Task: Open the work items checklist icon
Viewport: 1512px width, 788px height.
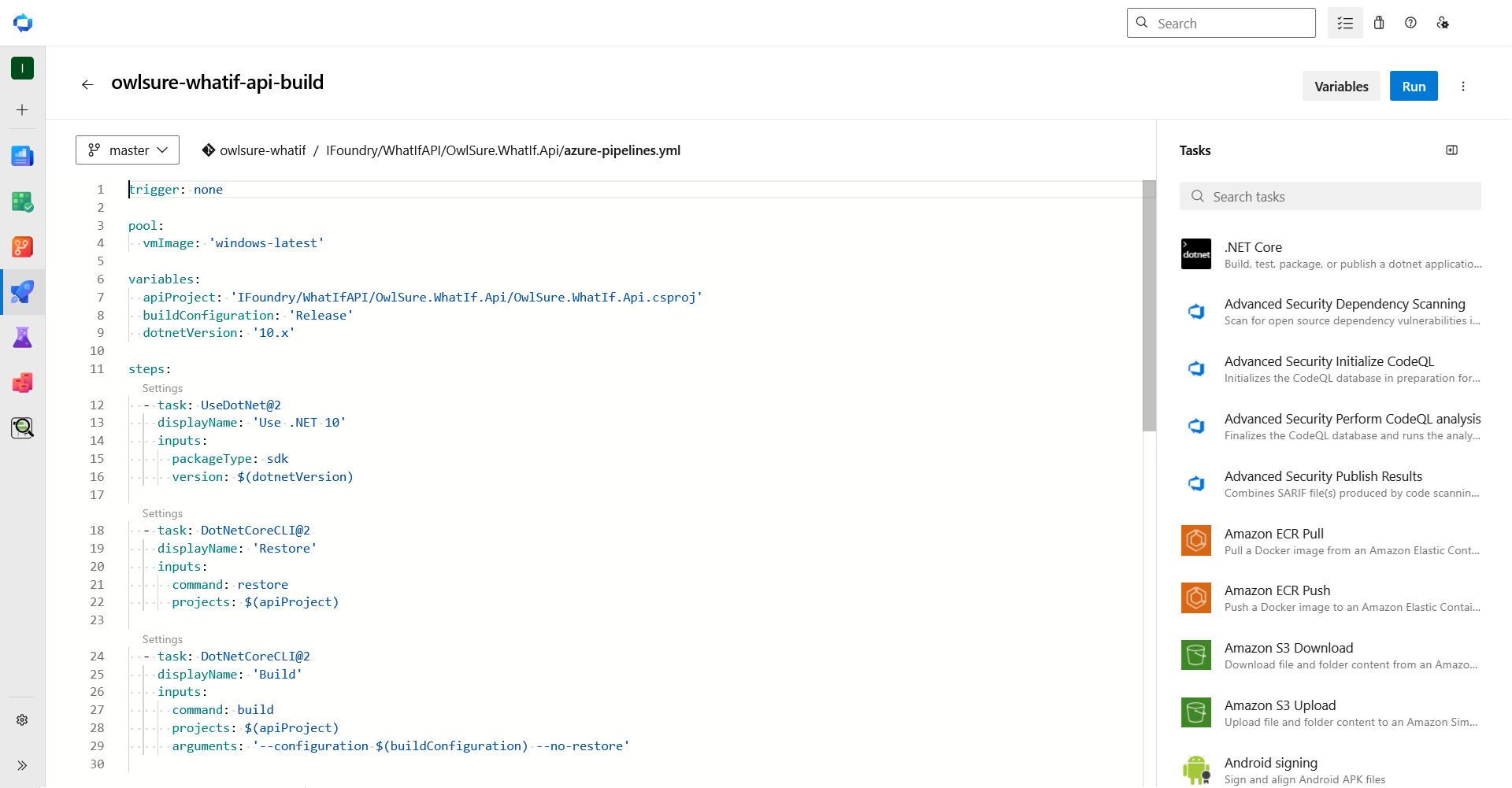Action: click(x=1345, y=23)
